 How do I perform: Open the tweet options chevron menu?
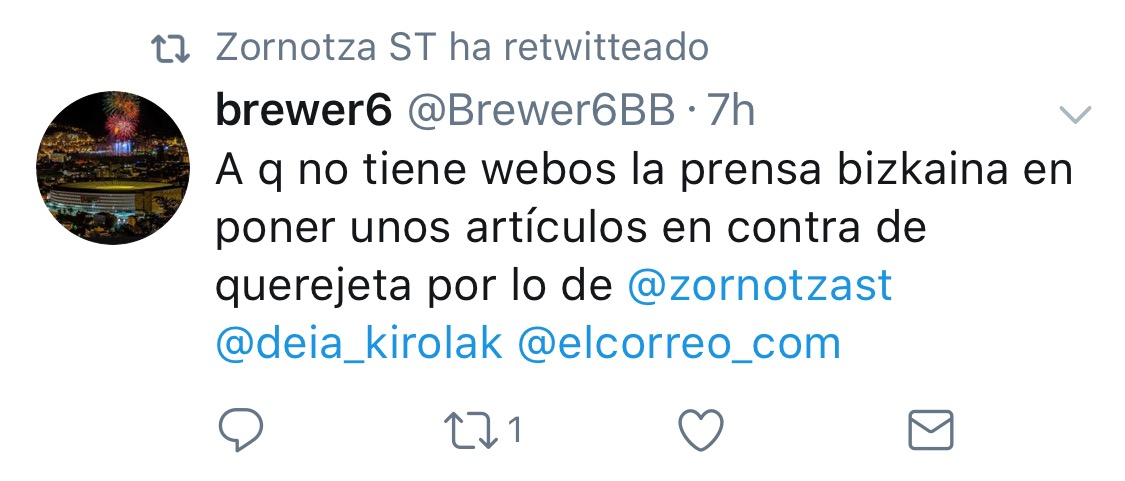(x=1075, y=113)
